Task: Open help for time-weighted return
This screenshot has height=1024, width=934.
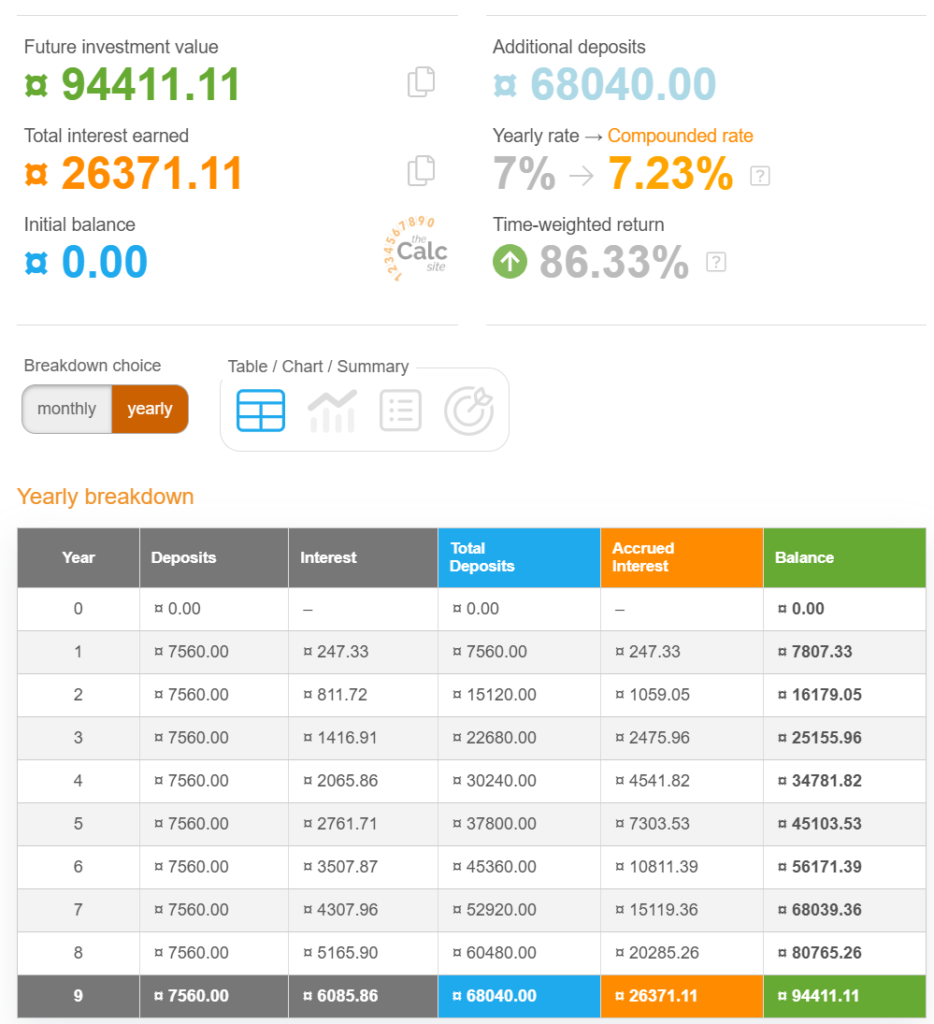Action: point(716,263)
